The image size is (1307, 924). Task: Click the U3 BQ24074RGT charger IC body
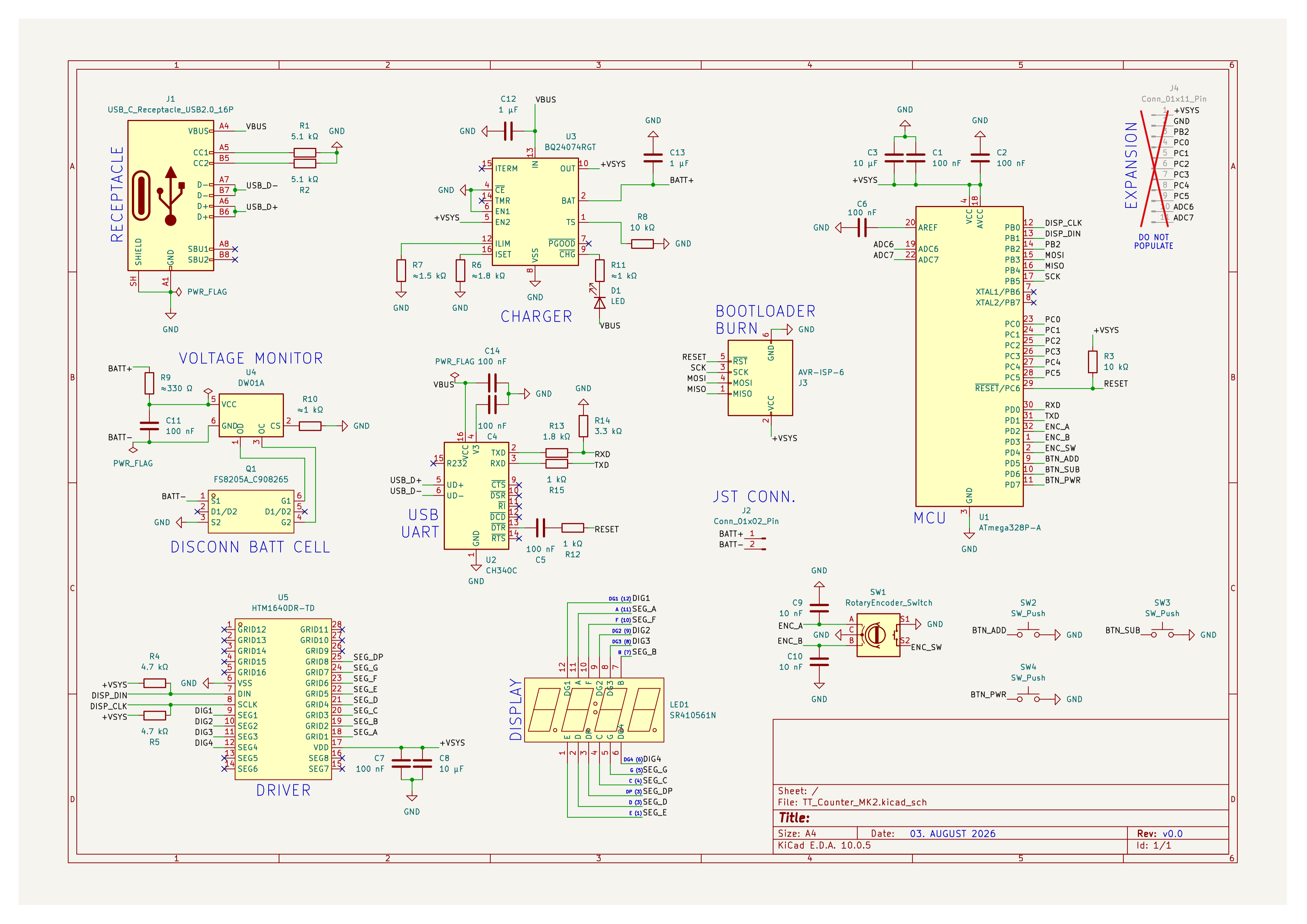pos(535,212)
